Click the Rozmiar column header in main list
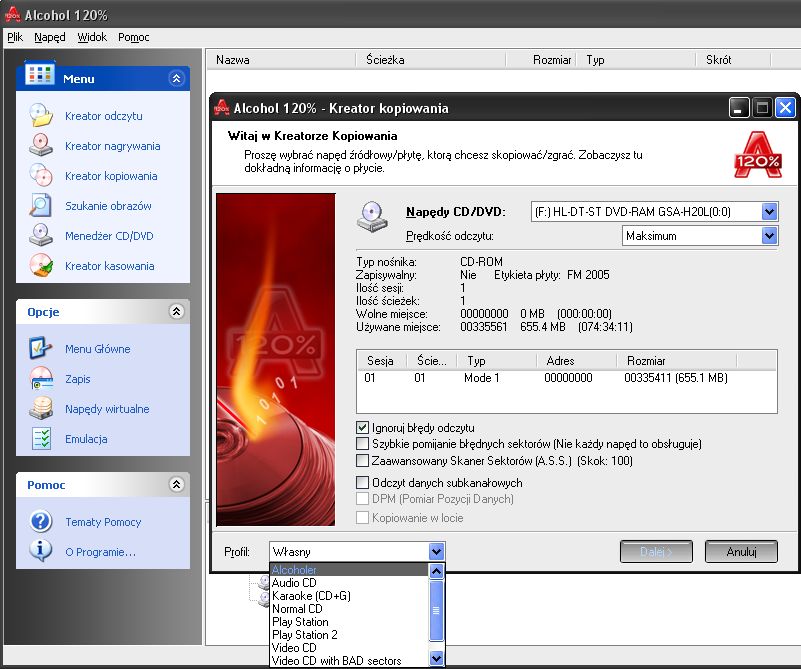 point(541,60)
